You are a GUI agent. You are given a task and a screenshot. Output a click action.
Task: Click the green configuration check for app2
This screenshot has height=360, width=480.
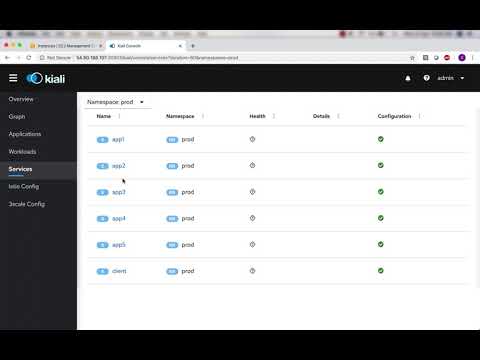click(381, 165)
